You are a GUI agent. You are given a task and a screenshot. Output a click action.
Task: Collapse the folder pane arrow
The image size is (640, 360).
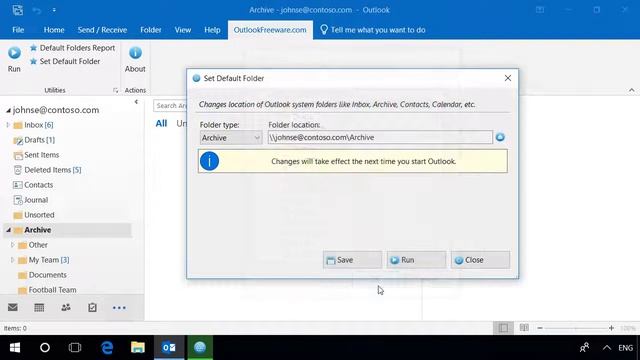[136, 102]
